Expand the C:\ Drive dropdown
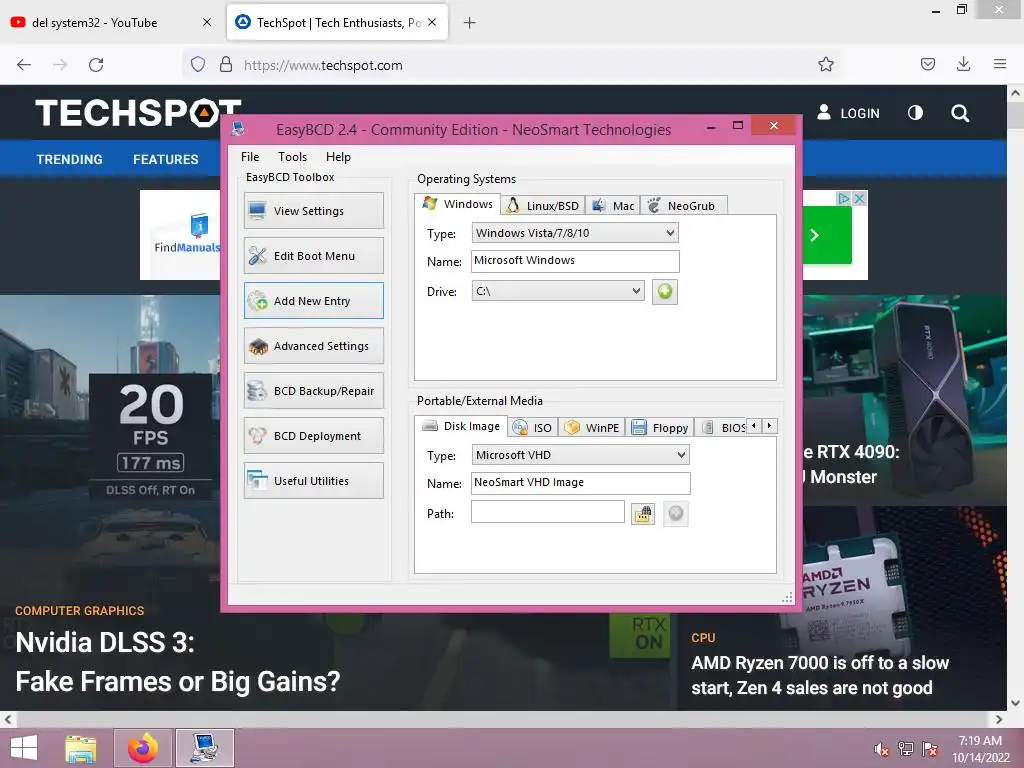Viewport: 1024px width, 768px height. tap(558, 291)
